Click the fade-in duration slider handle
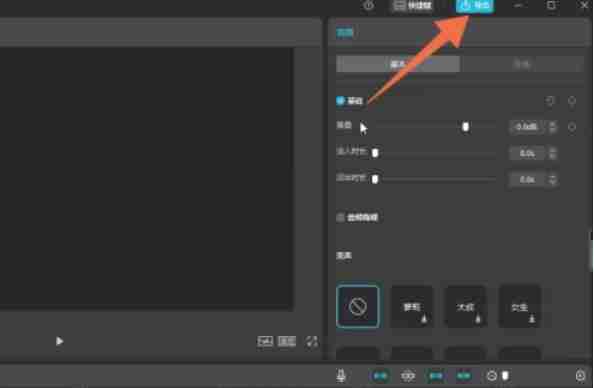Screen dimensions: 594x388 tap(375, 153)
